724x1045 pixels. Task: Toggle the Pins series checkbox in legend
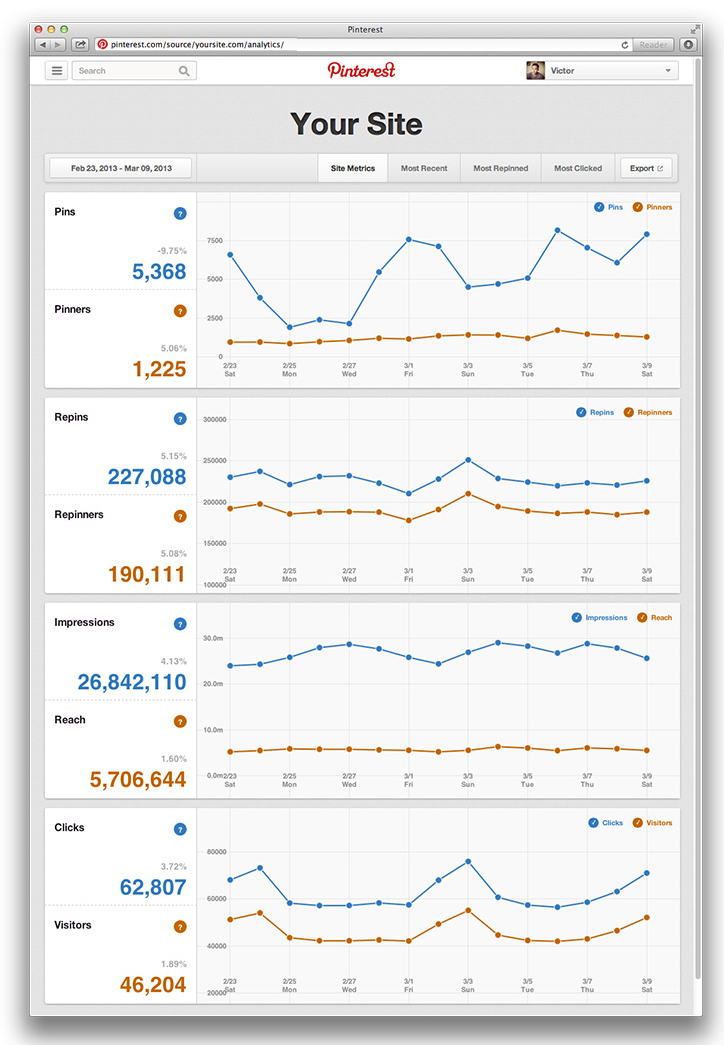coord(599,207)
